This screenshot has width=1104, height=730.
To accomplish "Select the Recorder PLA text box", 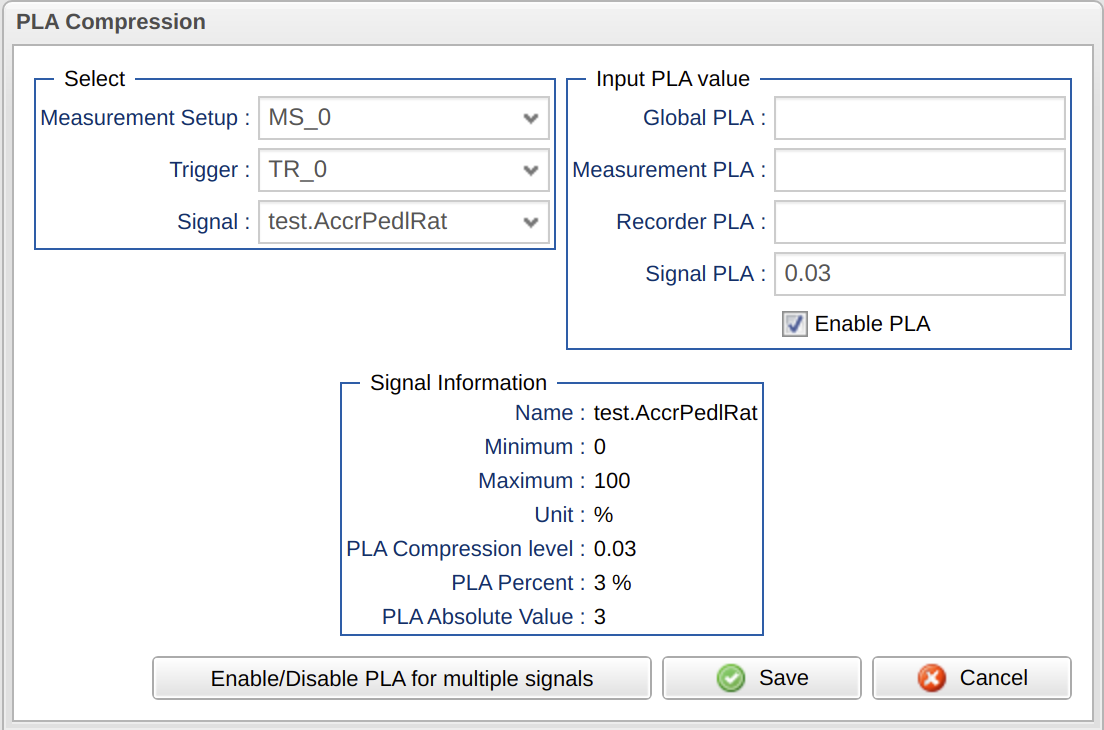I will click(919, 222).
